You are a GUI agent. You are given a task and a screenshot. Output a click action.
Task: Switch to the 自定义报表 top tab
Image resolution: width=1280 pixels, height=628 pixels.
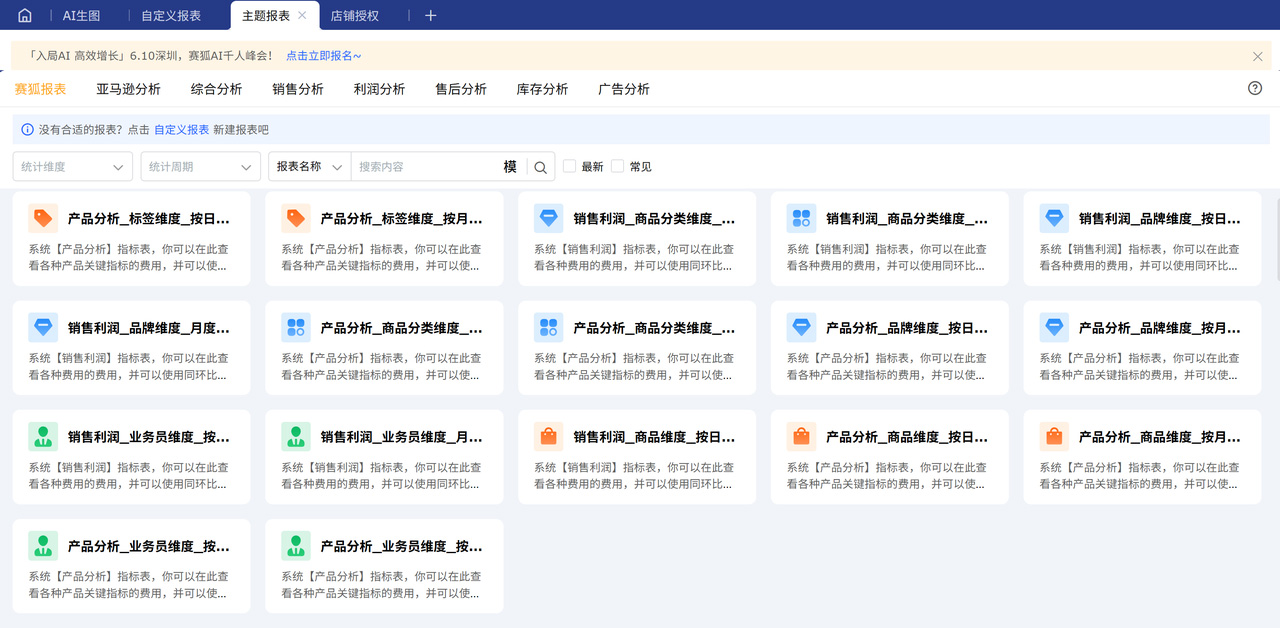click(171, 15)
